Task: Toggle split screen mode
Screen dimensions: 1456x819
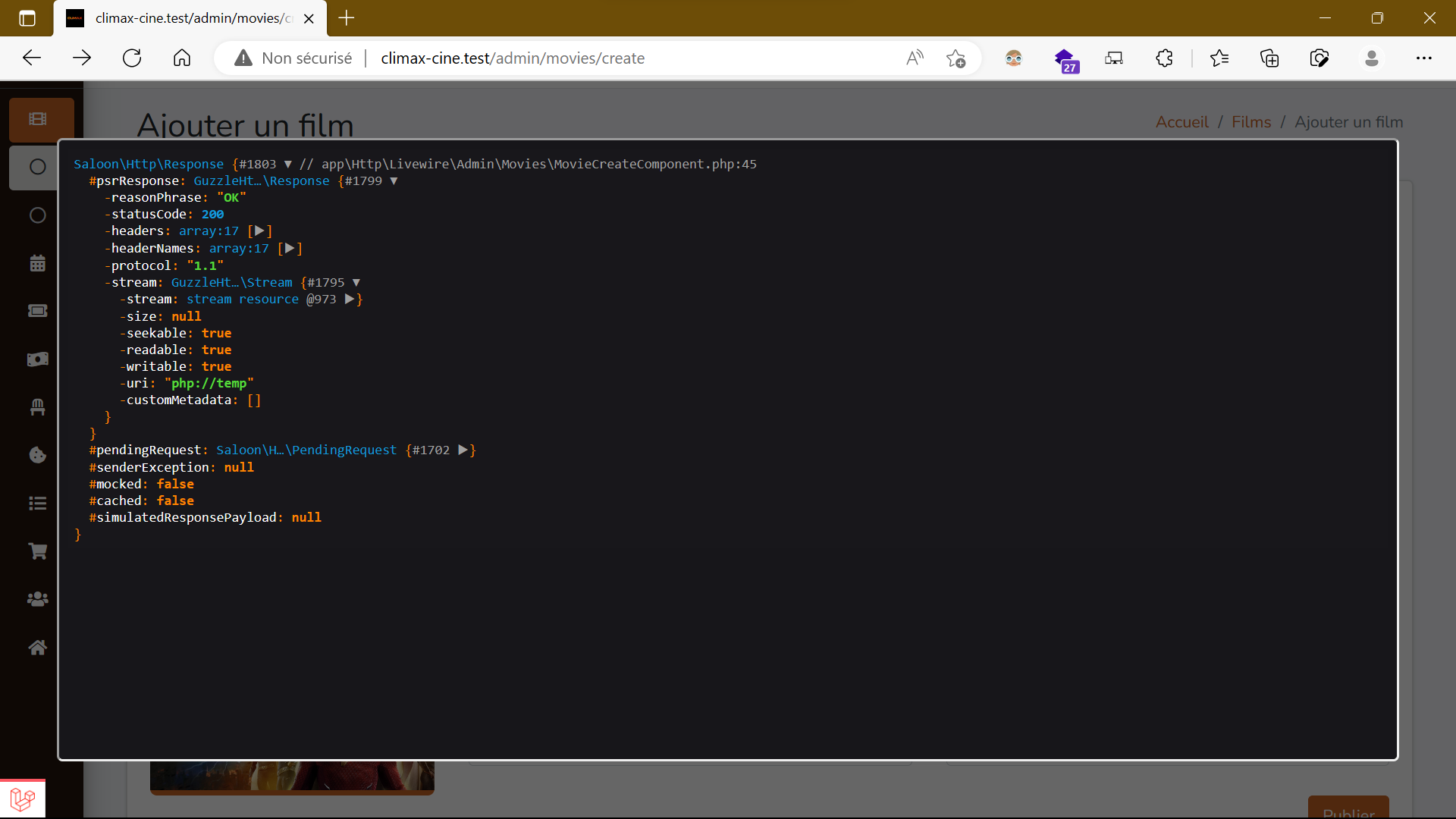Action: 1113,58
